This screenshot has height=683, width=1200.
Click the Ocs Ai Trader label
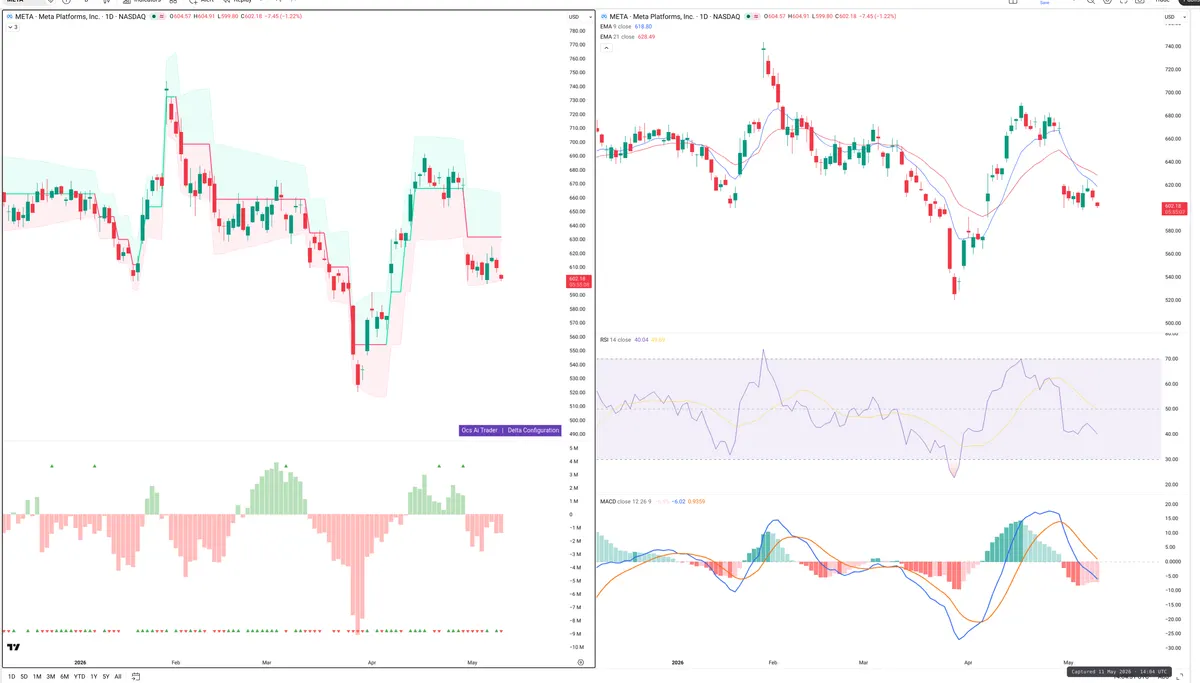pyautogui.click(x=479, y=430)
